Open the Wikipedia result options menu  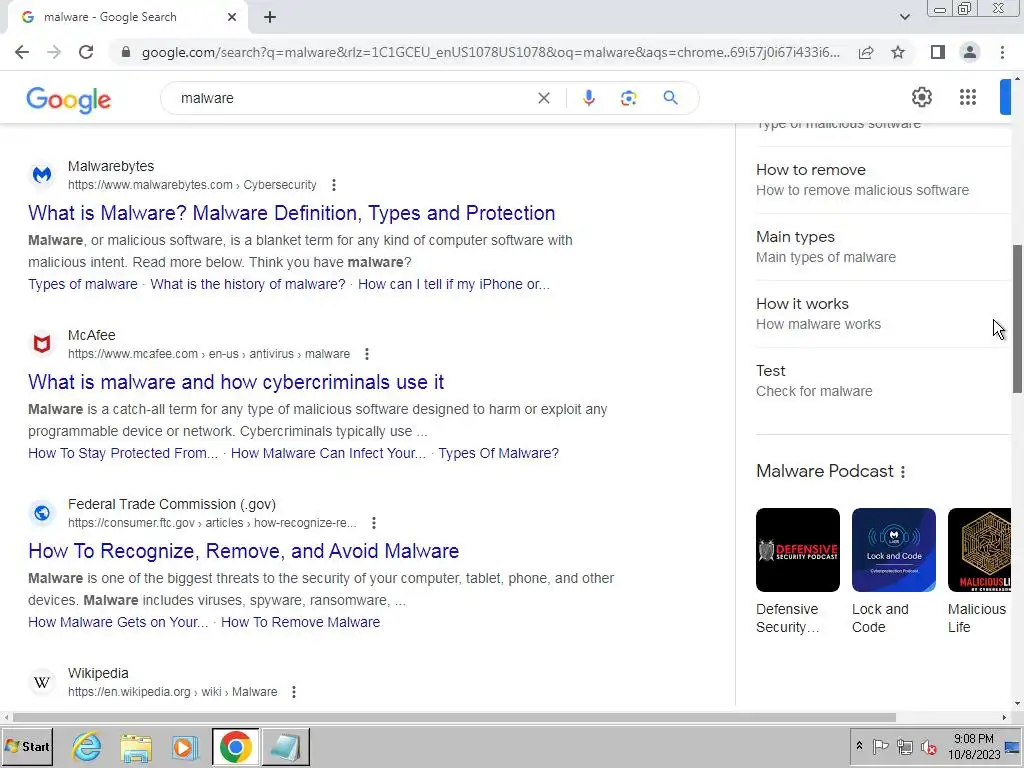point(294,692)
